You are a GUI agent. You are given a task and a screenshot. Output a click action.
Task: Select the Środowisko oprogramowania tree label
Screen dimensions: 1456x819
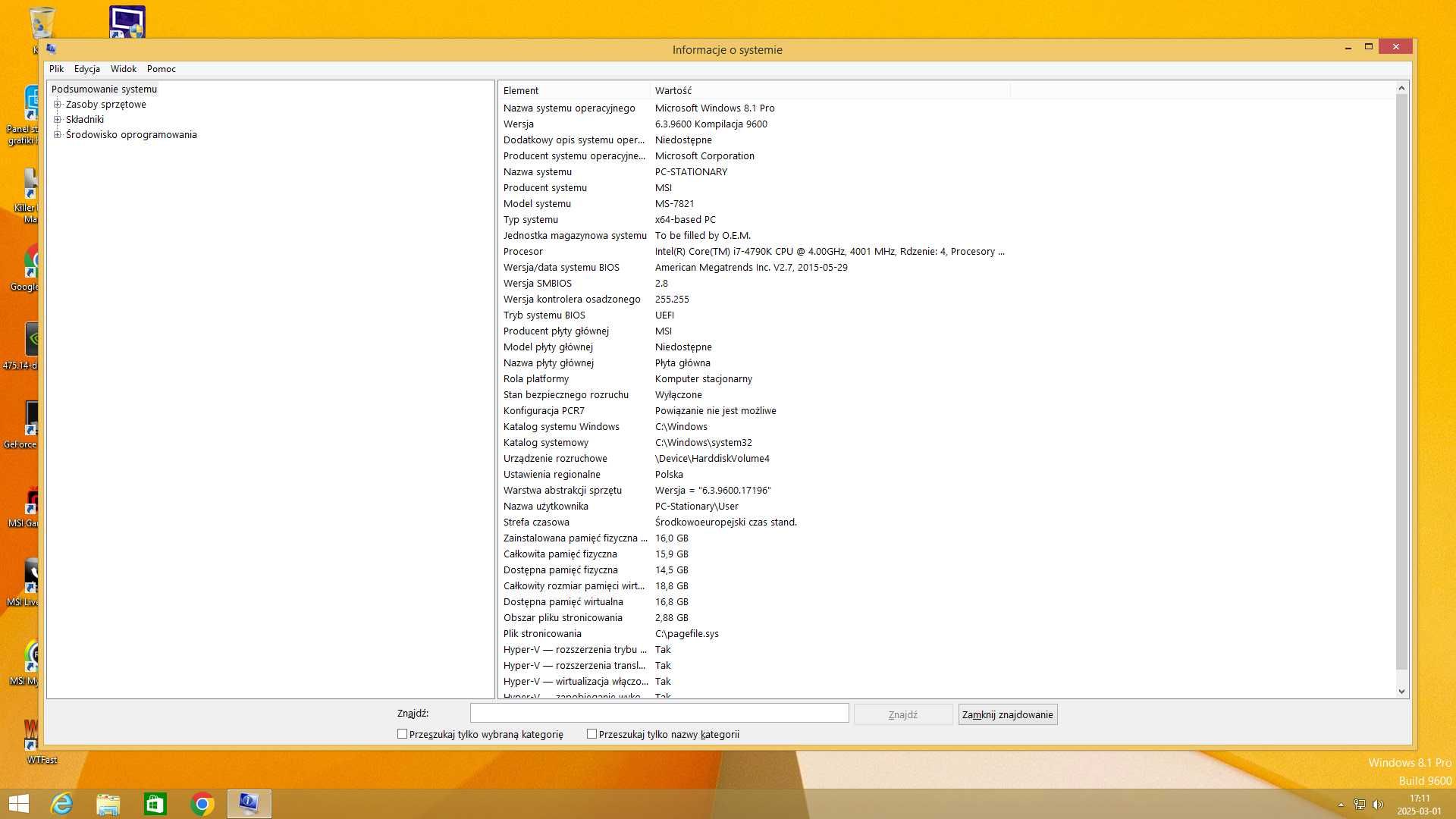click(131, 135)
